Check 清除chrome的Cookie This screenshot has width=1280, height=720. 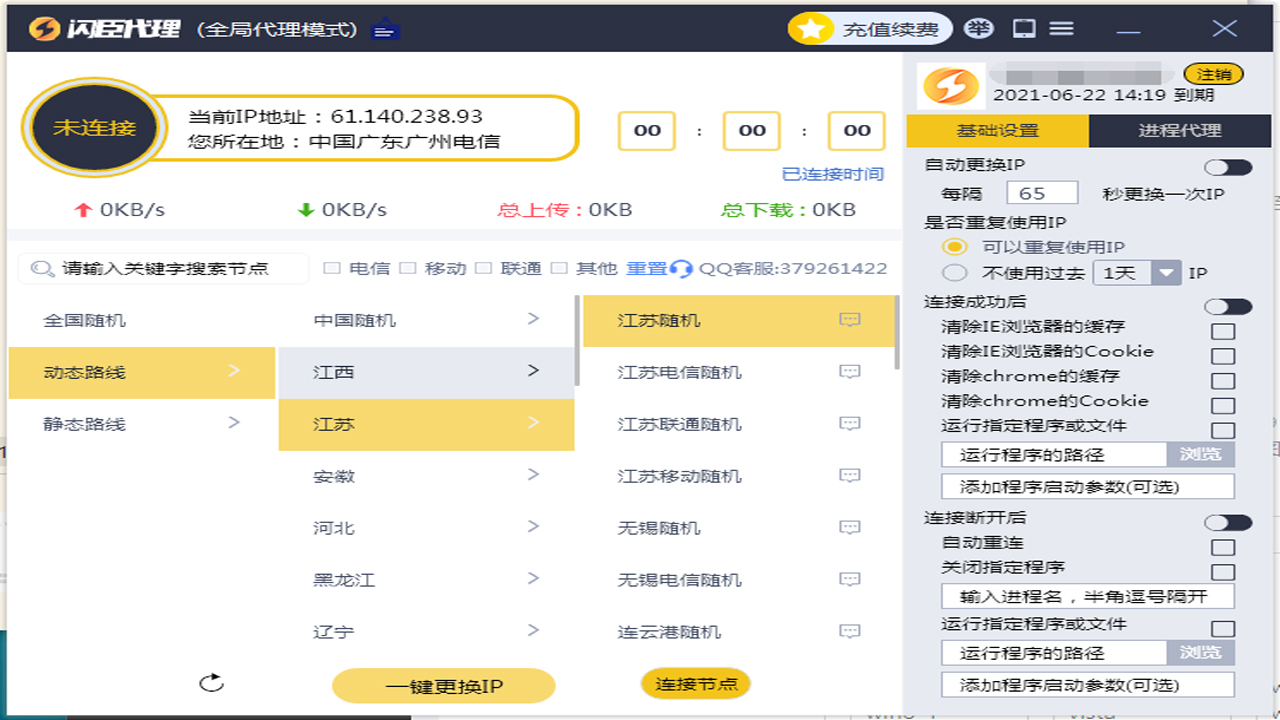pyautogui.click(x=1223, y=406)
